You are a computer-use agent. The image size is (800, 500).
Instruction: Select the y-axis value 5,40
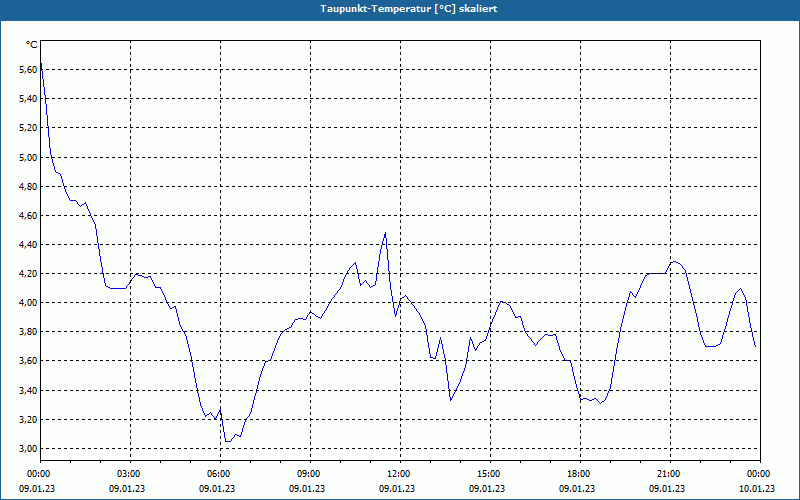point(28,98)
